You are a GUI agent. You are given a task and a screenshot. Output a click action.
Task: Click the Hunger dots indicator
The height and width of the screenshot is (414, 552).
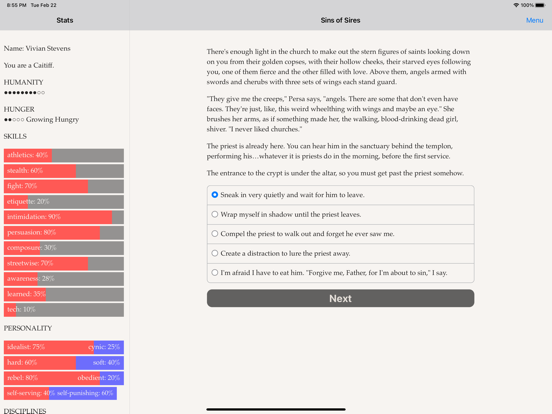pos(14,120)
